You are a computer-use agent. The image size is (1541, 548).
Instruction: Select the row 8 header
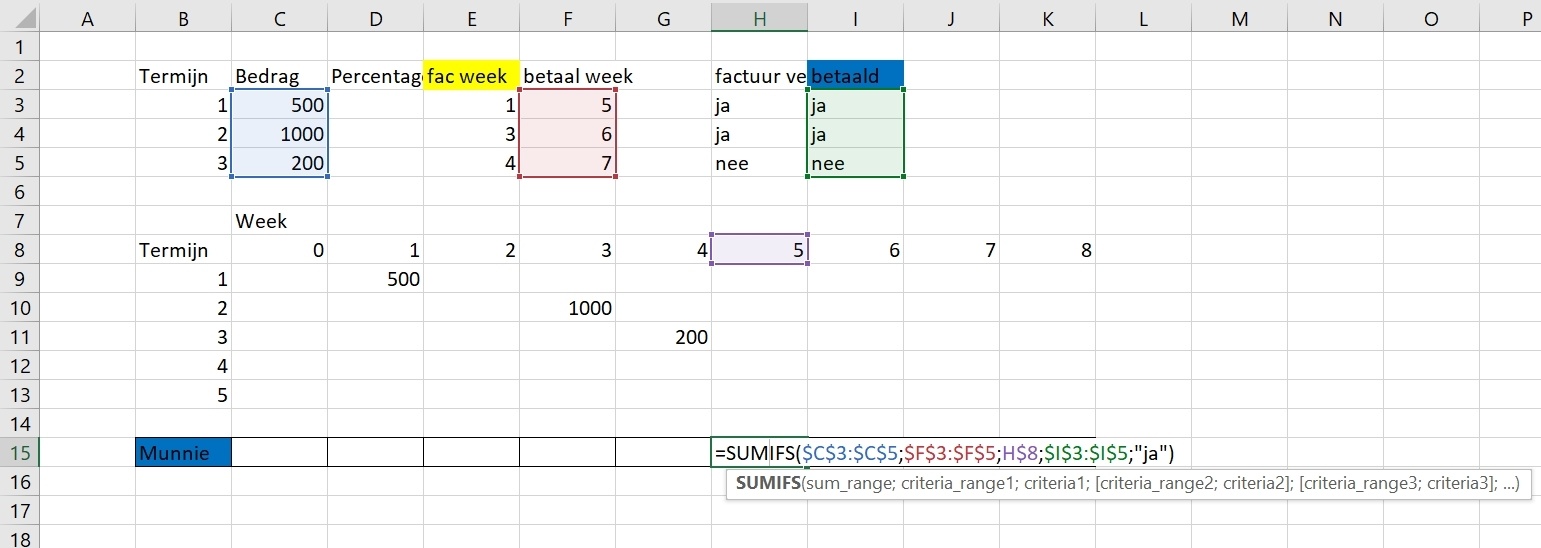(x=20, y=250)
